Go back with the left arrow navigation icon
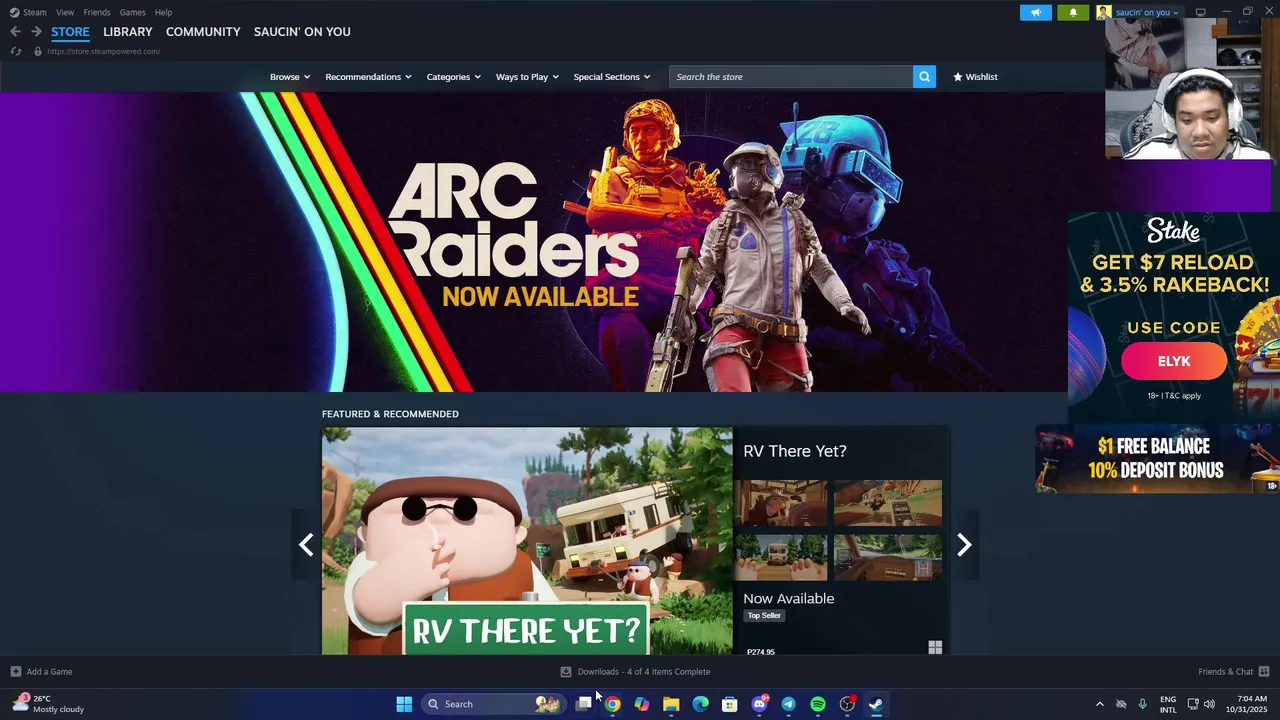1280x720 pixels. (15, 32)
